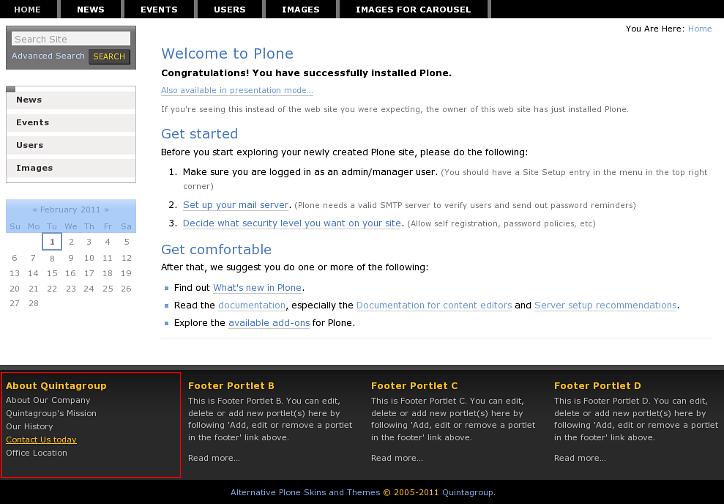This screenshot has width=724, height=504.
Task: Open the Images tab in top navigation
Action: click(x=301, y=9)
